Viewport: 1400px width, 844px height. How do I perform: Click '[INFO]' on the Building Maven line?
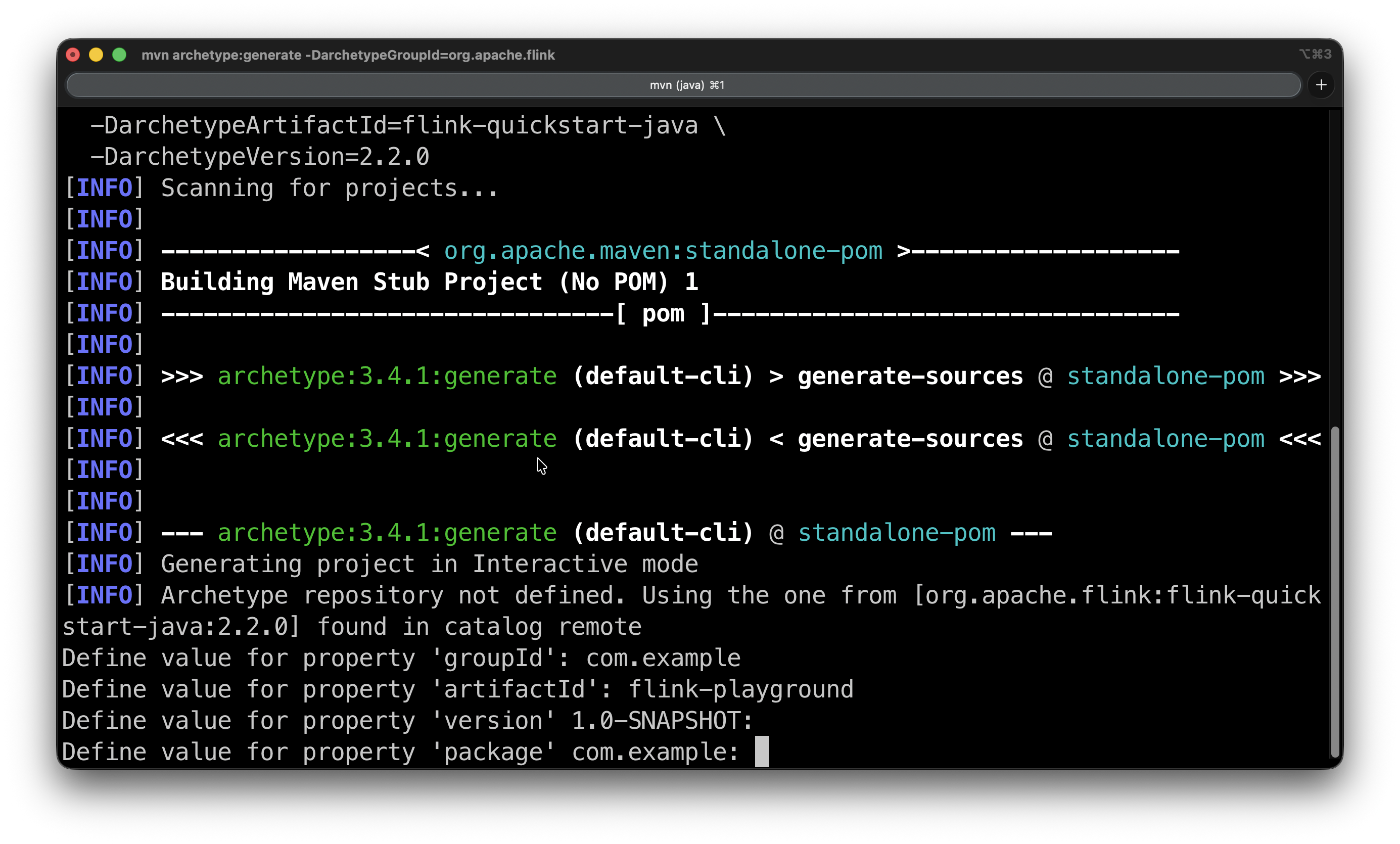coord(105,283)
